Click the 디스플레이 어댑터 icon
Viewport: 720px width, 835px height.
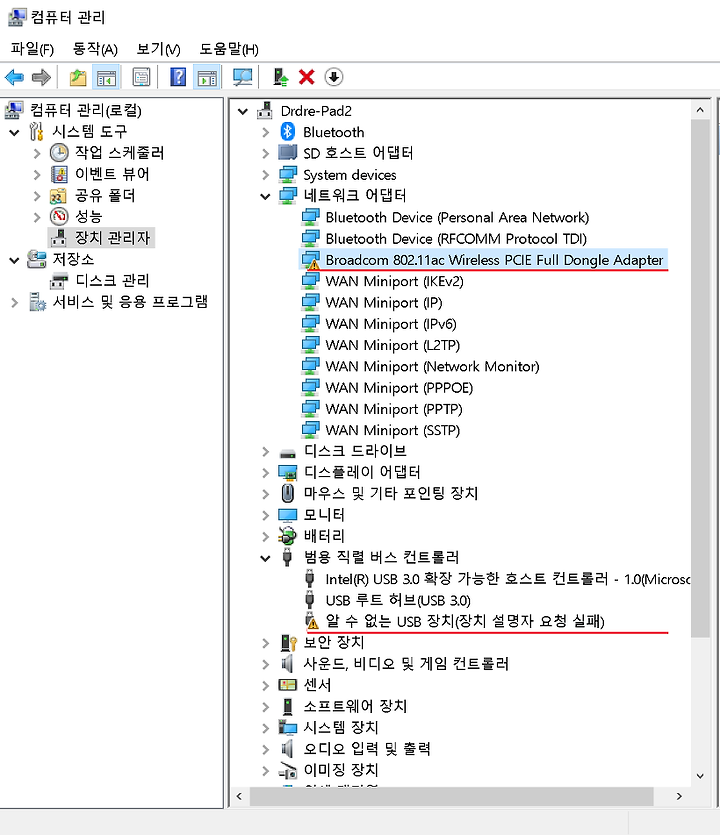point(288,472)
